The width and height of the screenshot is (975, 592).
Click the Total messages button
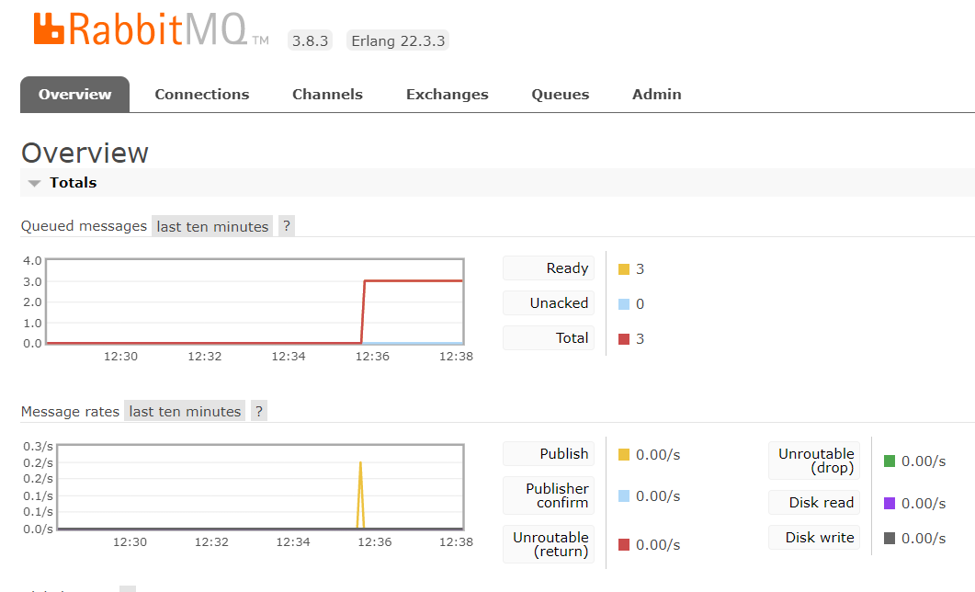coord(548,338)
